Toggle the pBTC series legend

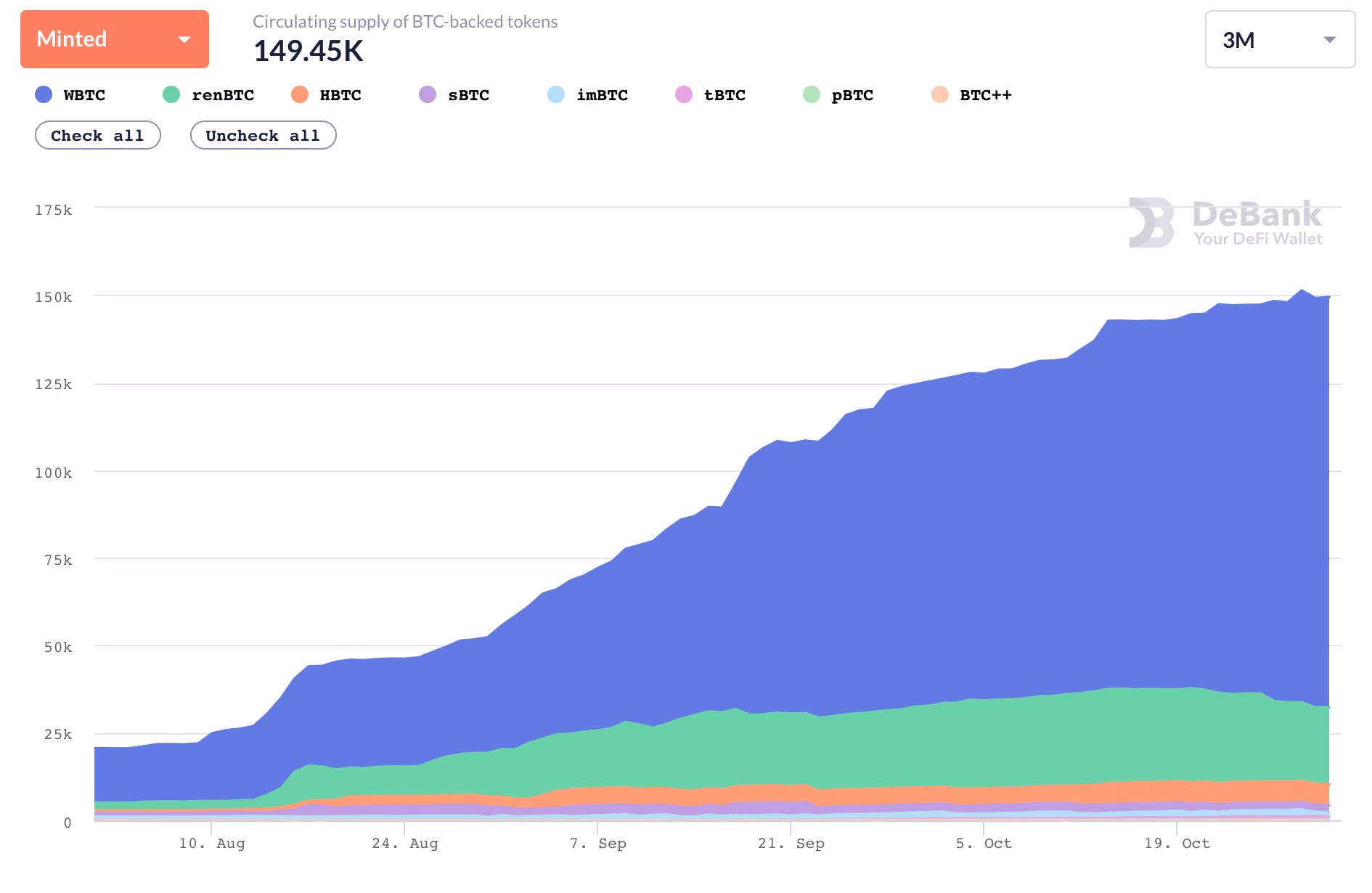pyautogui.click(x=838, y=95)
